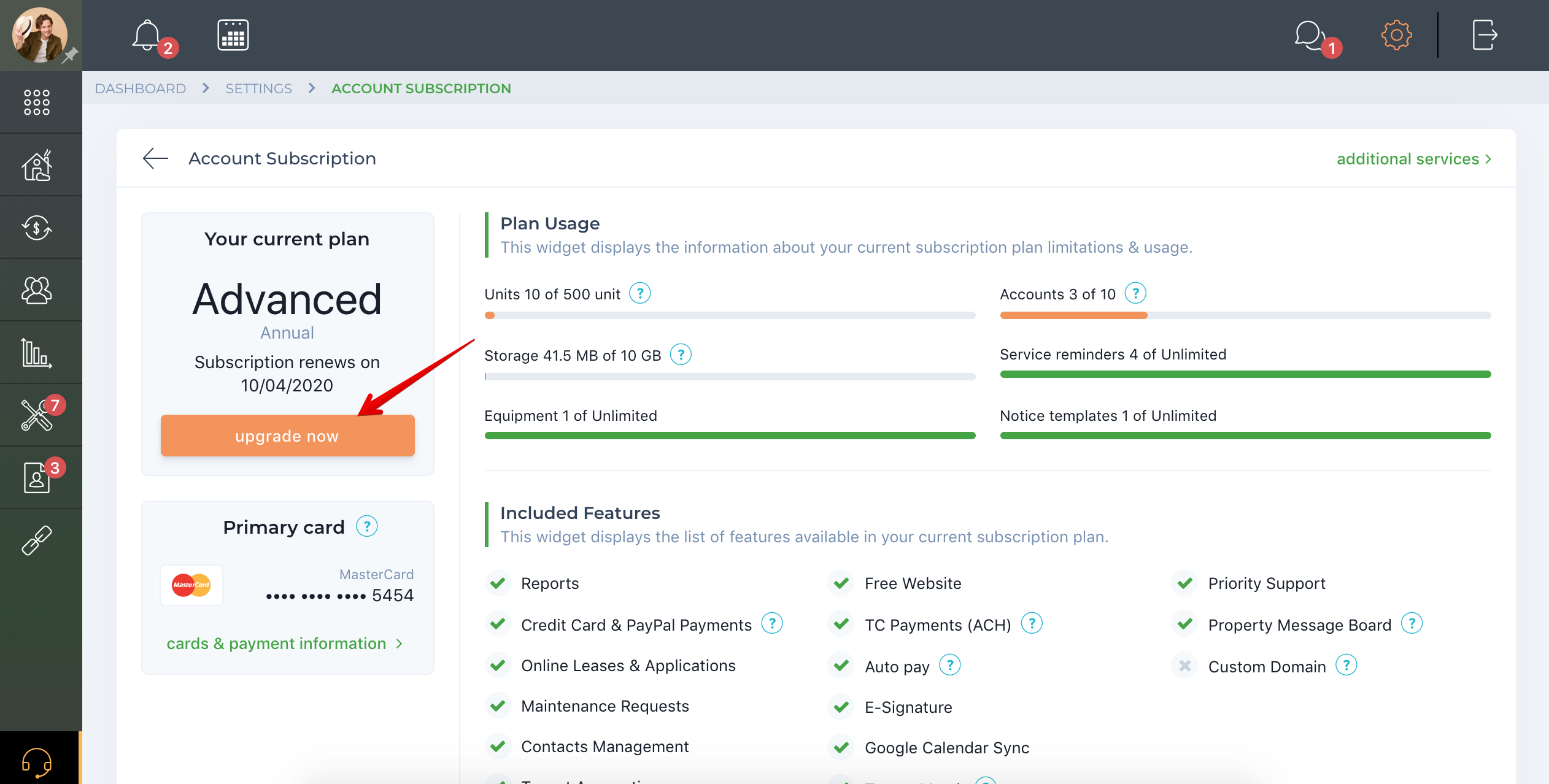Viewport: 1549px width, 784px height.
Task: Click the Equipment usage green bar
Action: coord(730,436)
